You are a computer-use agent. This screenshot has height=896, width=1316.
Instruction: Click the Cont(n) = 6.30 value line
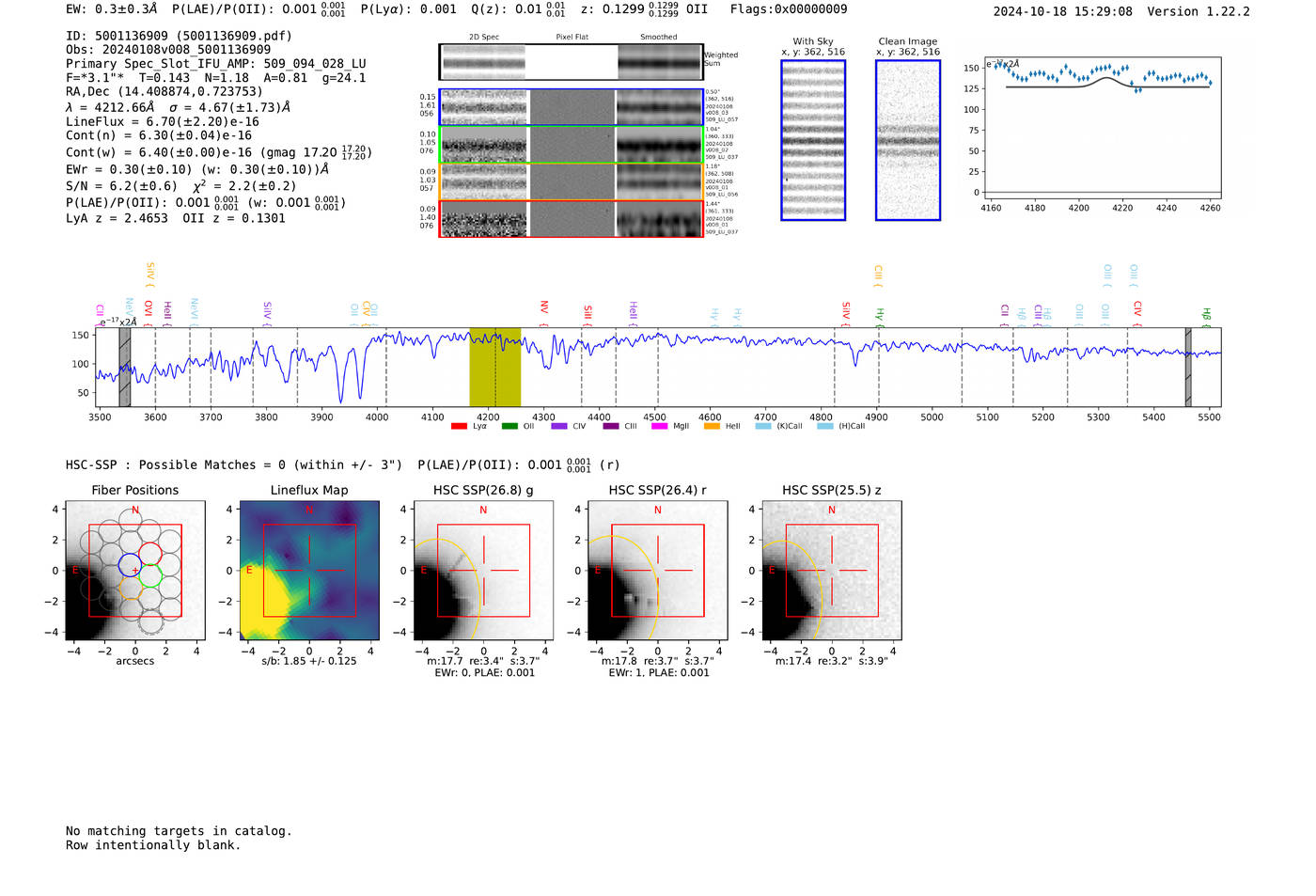[x=159, y=135]
